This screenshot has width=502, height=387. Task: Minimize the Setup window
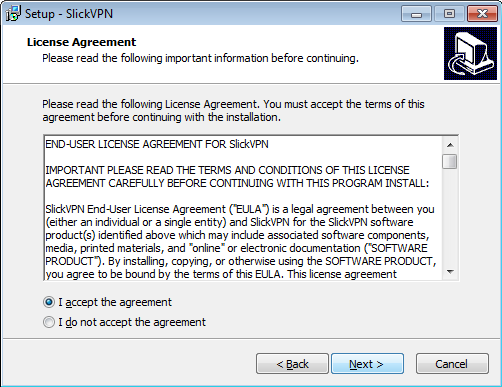coord(416,14)
